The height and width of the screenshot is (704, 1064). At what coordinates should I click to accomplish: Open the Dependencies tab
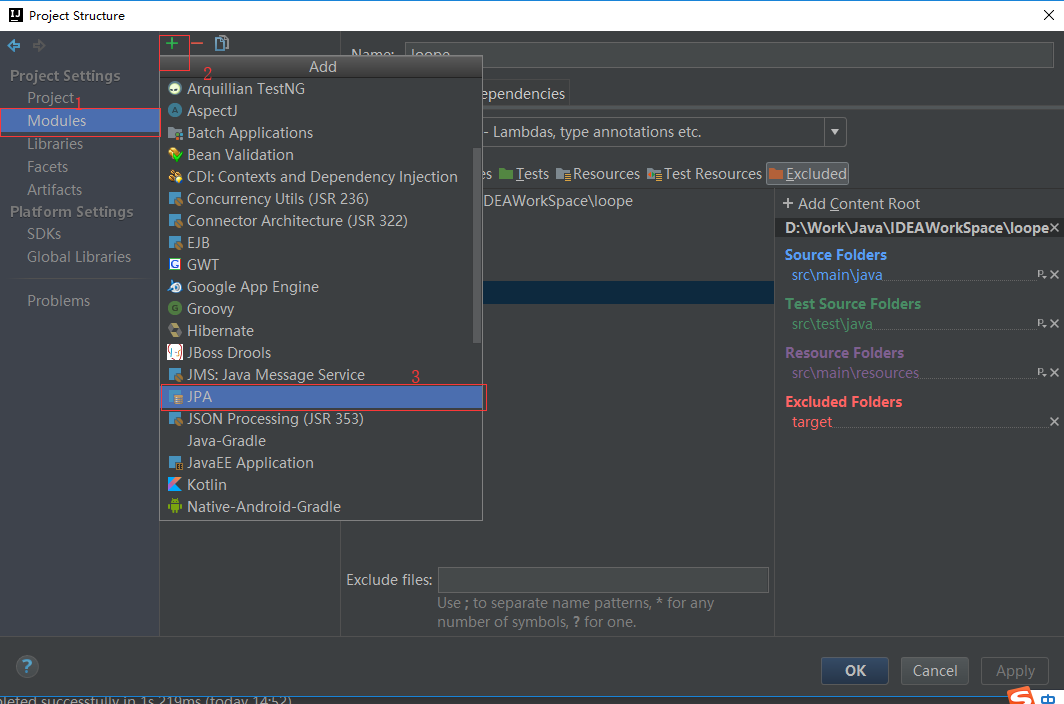(x=522, y=94)
